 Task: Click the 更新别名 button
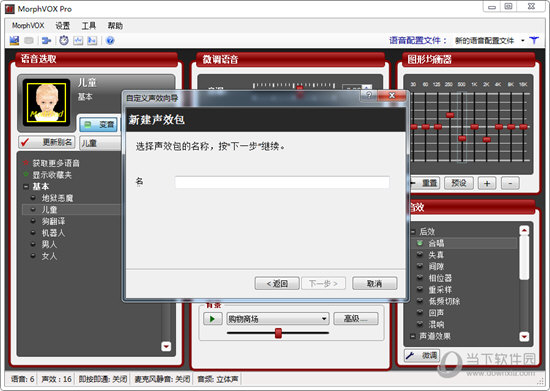47,142
